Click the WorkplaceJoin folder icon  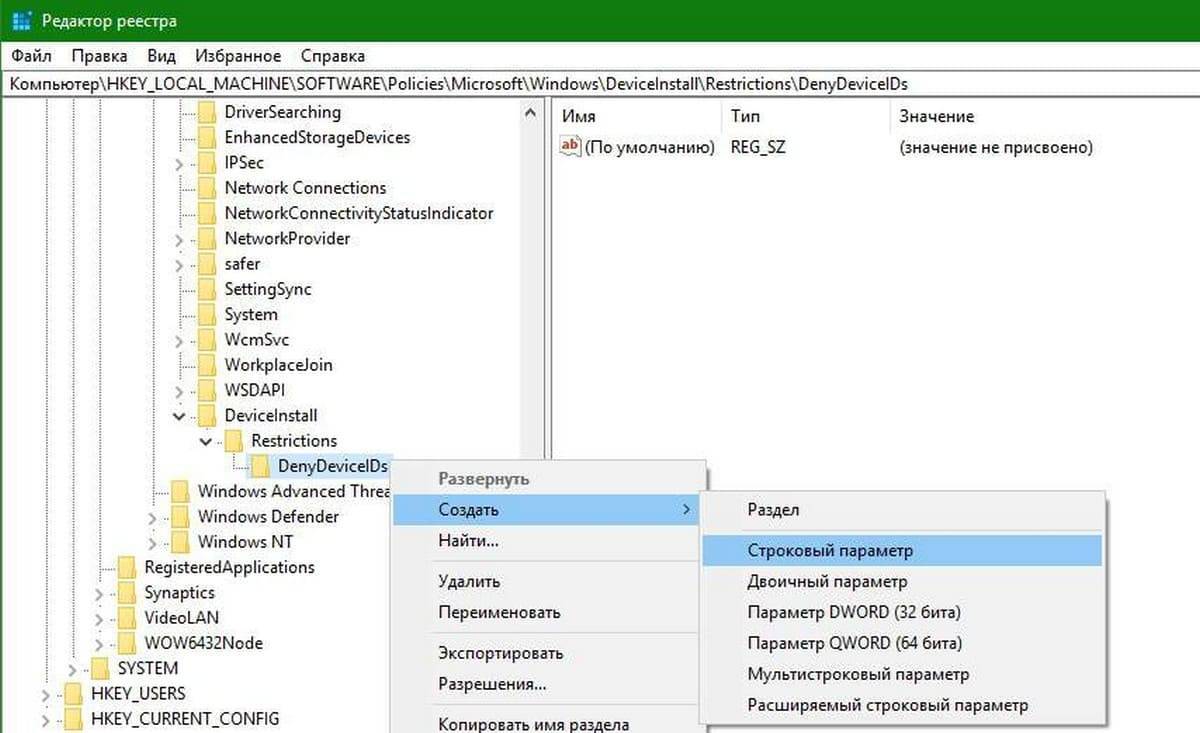tap(207, 365)
